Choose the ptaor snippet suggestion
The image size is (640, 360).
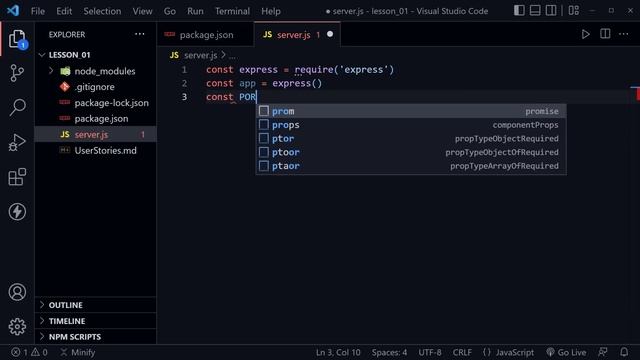[x=411, y=166]
